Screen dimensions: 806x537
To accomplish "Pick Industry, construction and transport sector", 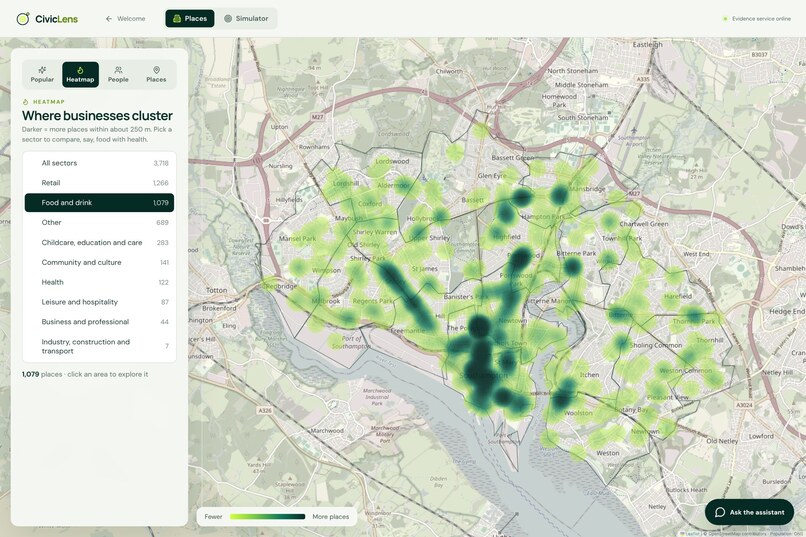I will [99, 346].
